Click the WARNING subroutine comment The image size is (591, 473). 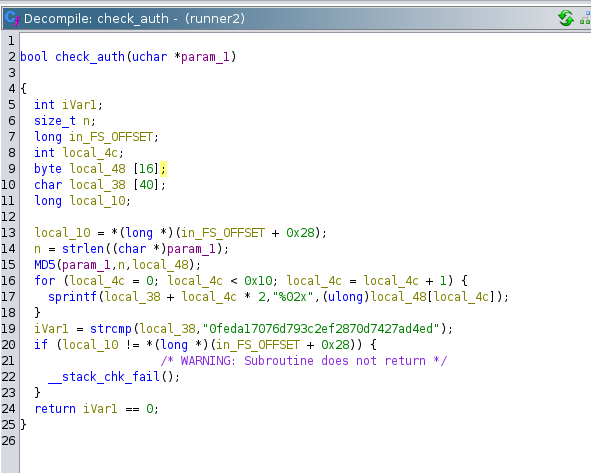(x=304, y=361)
